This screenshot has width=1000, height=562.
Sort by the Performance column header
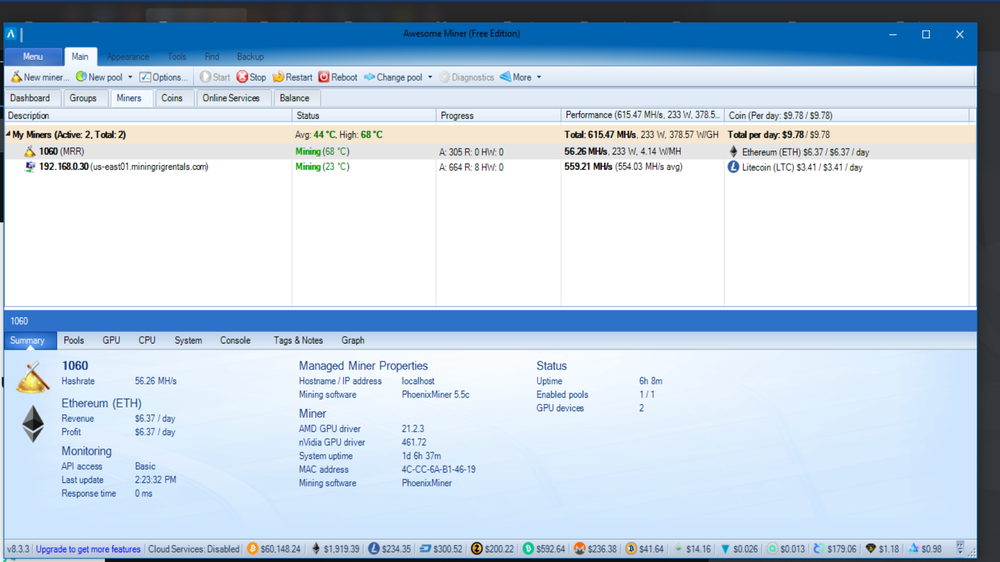(x=640, y=115)
